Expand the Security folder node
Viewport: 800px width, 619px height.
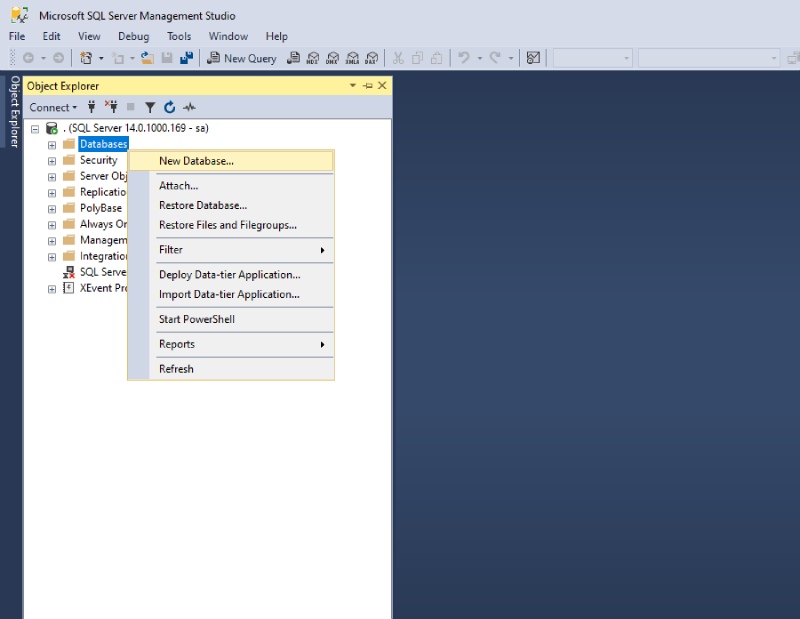52,160
